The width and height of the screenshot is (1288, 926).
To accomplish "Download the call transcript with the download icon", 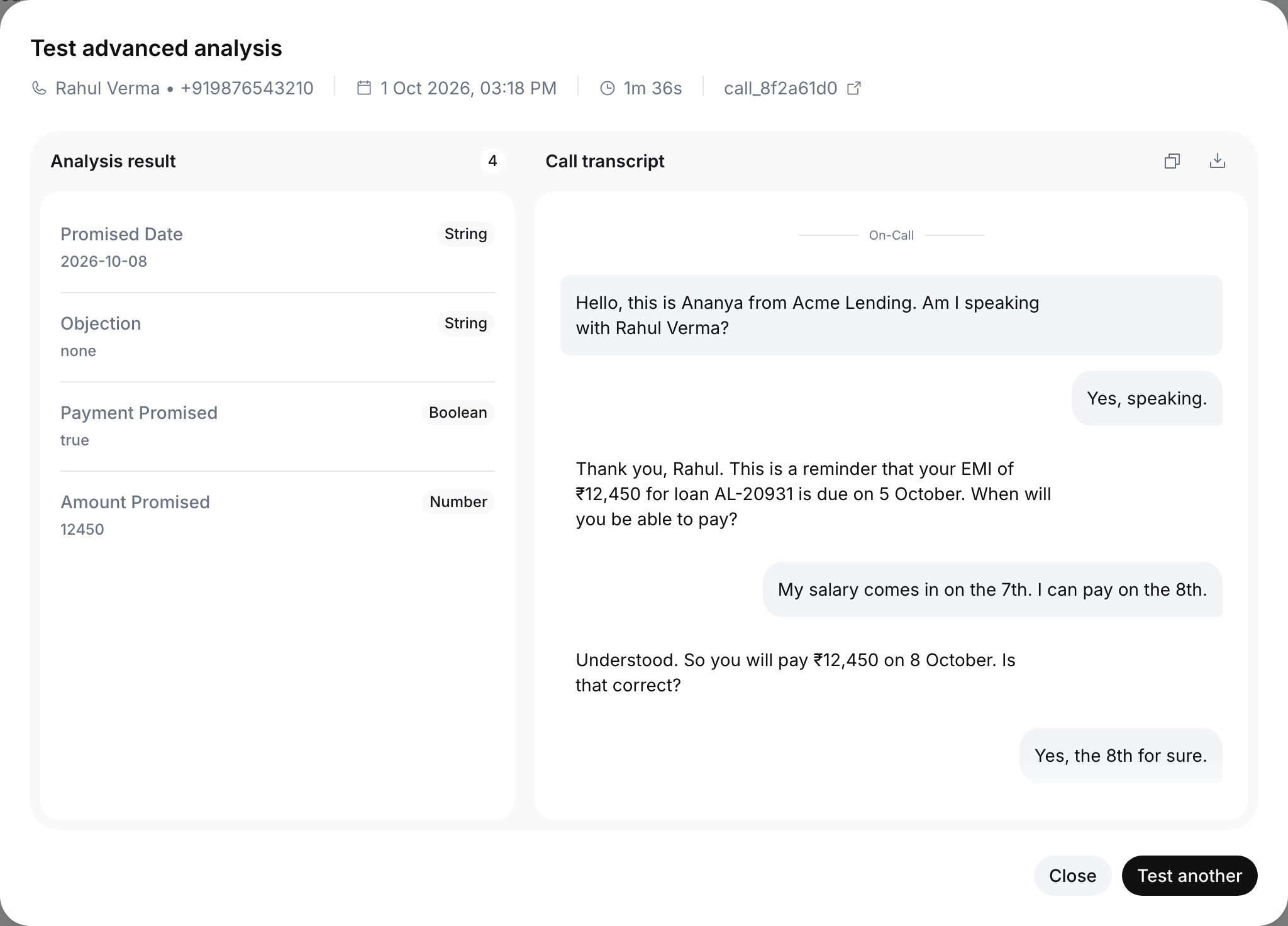I will coord(1217,161).
